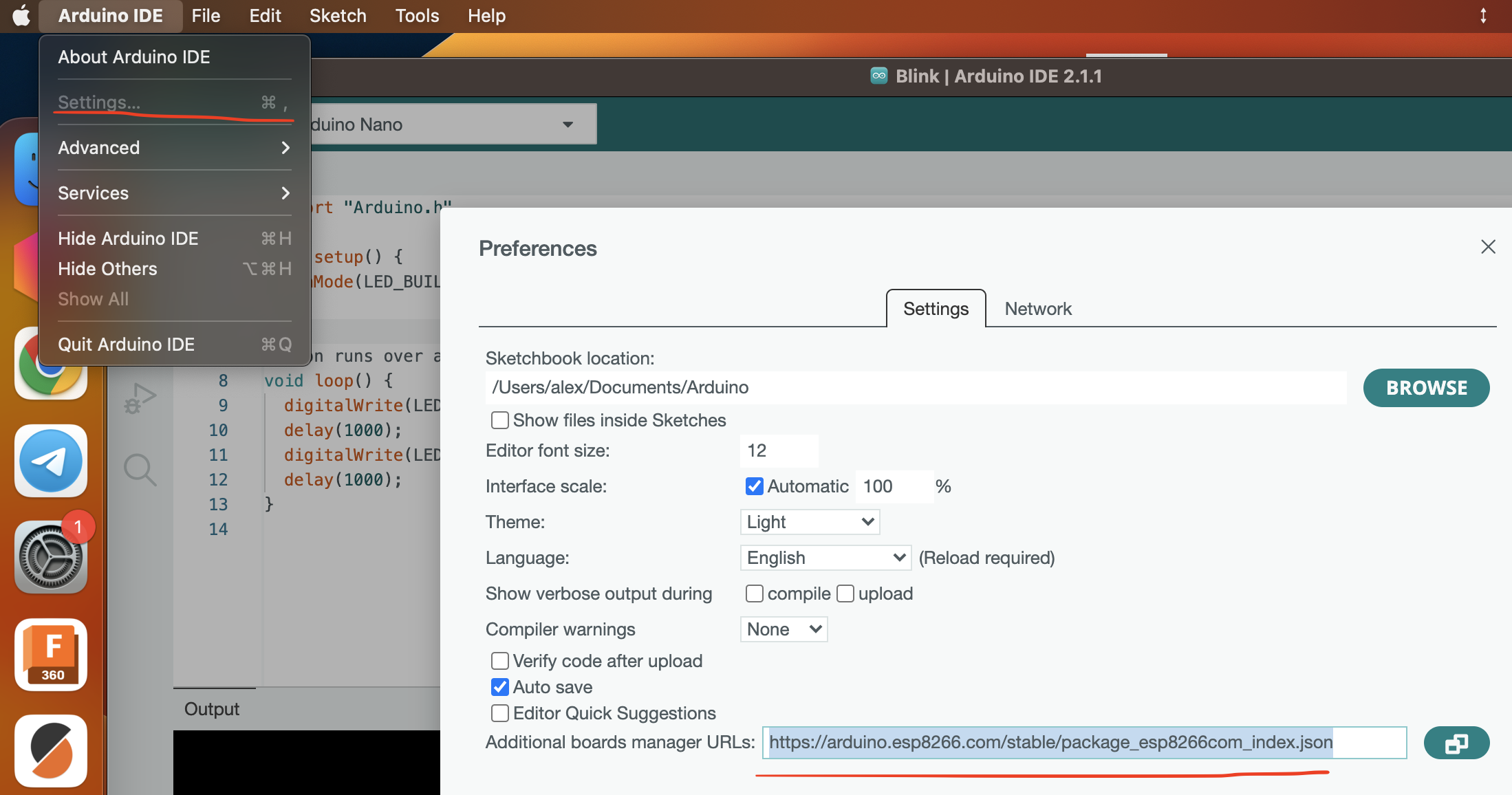Click the Interface scale percentage field
This screenshot has width=1512, height=795.
click(x=894, y=486)
